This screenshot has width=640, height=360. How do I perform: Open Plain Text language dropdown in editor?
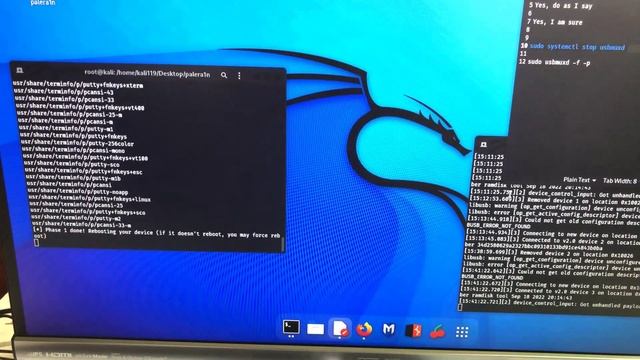pyautogui.click(x=579, y=180)
